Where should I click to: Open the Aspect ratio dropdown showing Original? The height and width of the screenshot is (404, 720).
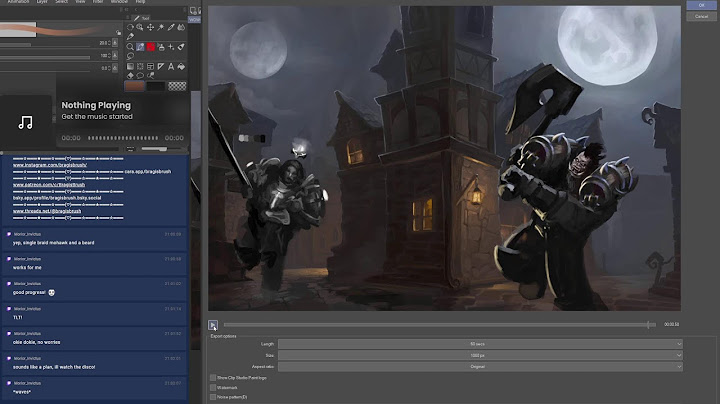(480, 366)
